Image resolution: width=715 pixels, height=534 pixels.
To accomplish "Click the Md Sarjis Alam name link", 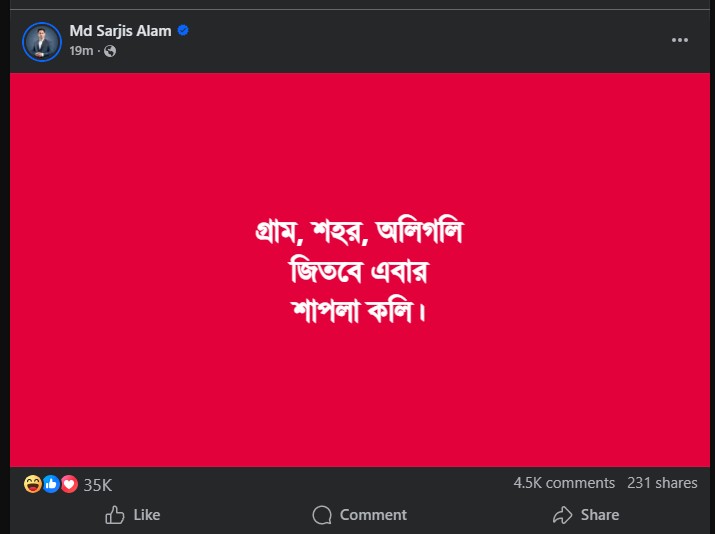I will pyautogui.click(x=121, y=31).
